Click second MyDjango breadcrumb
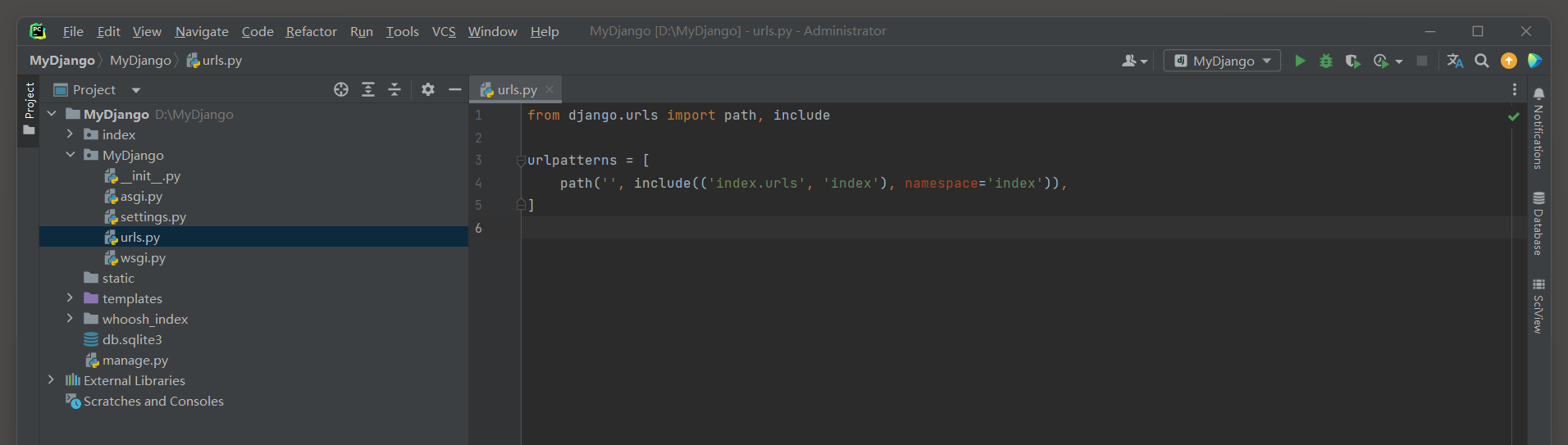The height and width of the screenshot is (445, 1568). 140,61
